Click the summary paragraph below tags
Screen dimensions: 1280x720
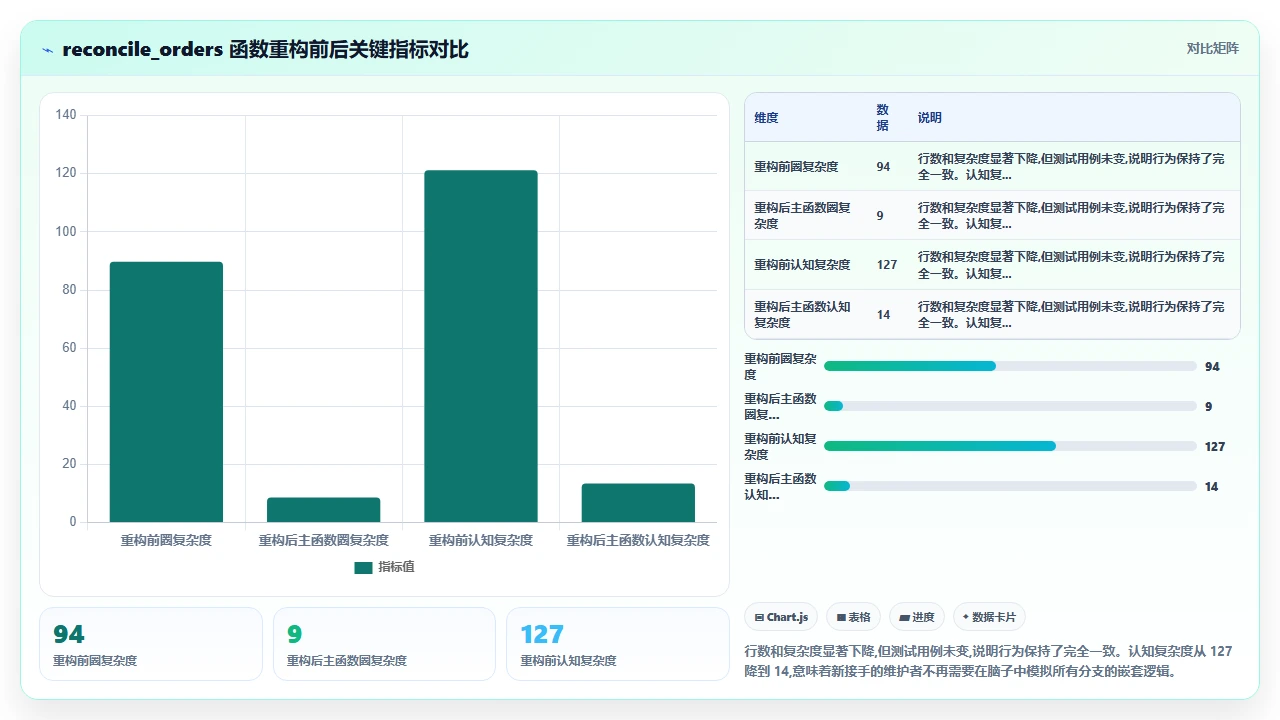(x=989, y=661)
